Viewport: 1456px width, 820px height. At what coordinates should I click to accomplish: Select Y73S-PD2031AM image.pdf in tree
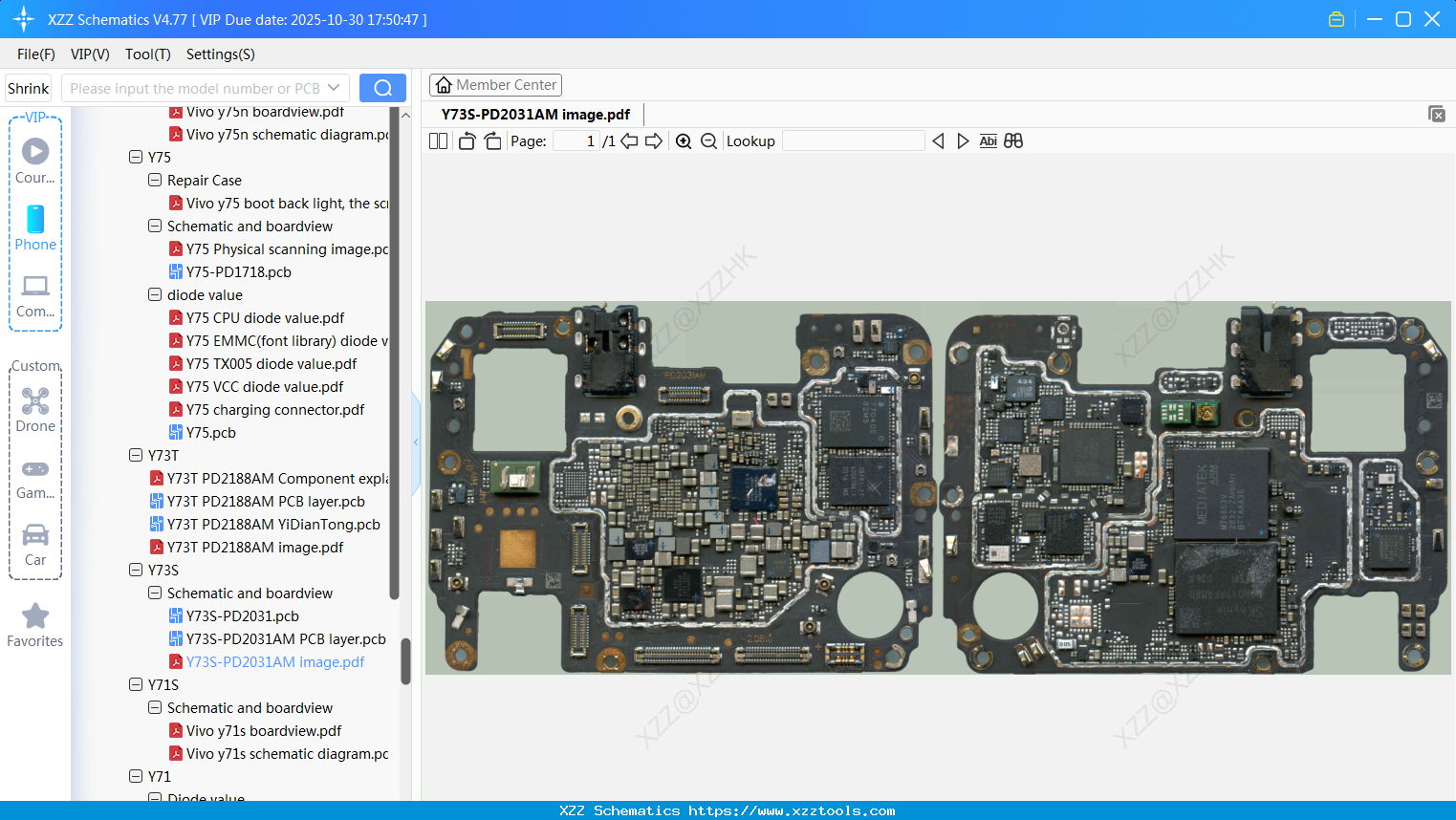[x=275, y=661]
